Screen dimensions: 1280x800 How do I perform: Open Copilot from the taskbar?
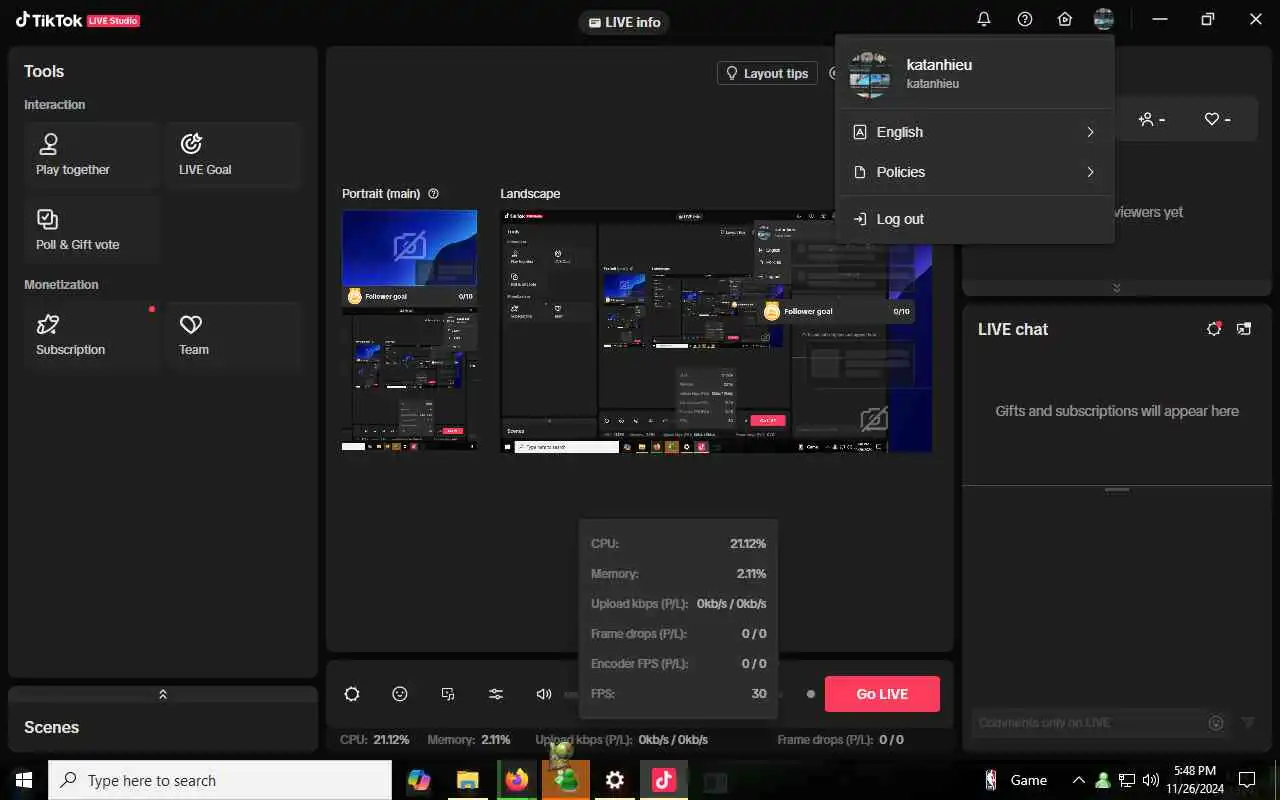(x=419, y=780)
